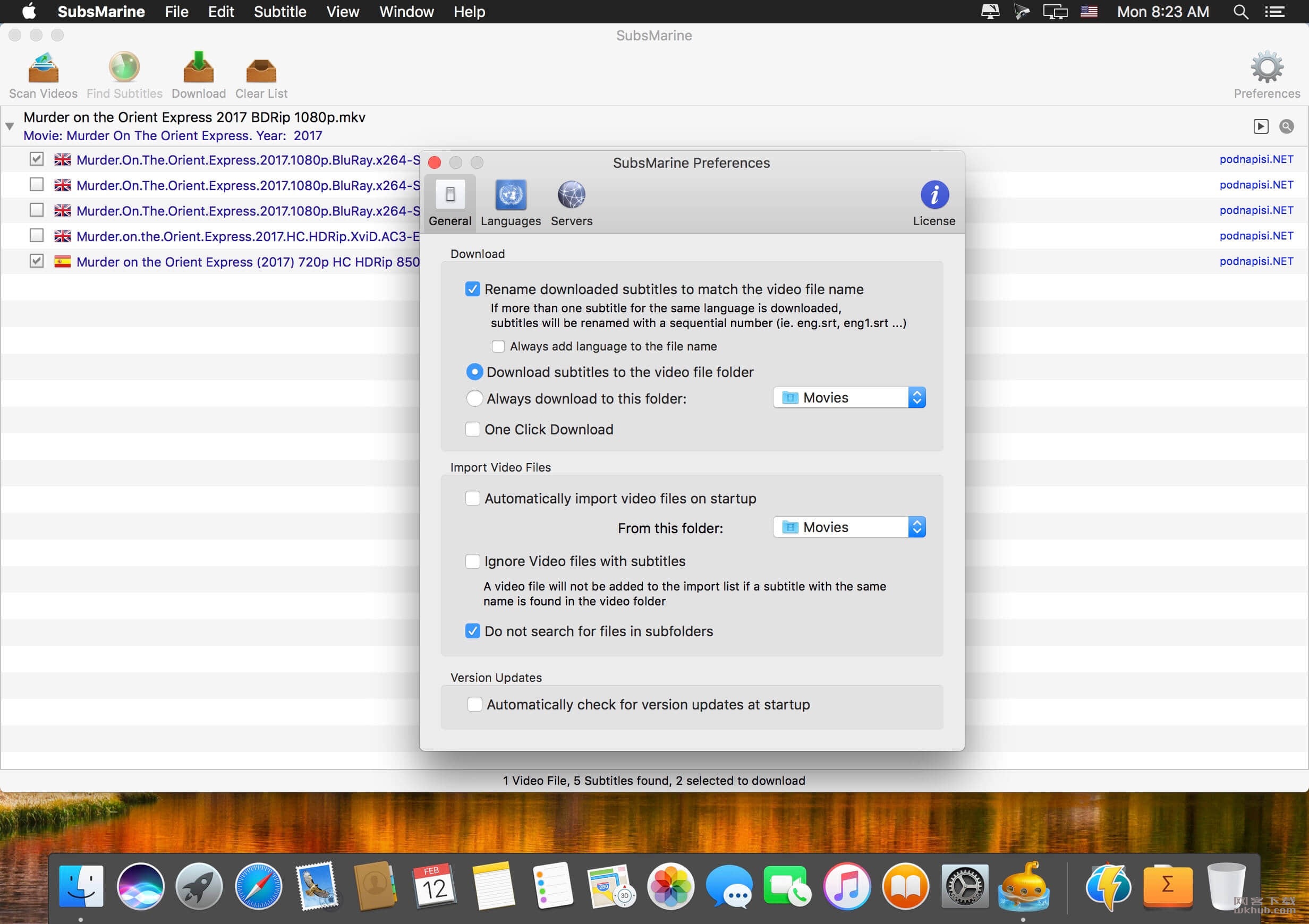Open Reminders icon in dock
Viewport: 1309px width, 924px height.
(552, 886)
